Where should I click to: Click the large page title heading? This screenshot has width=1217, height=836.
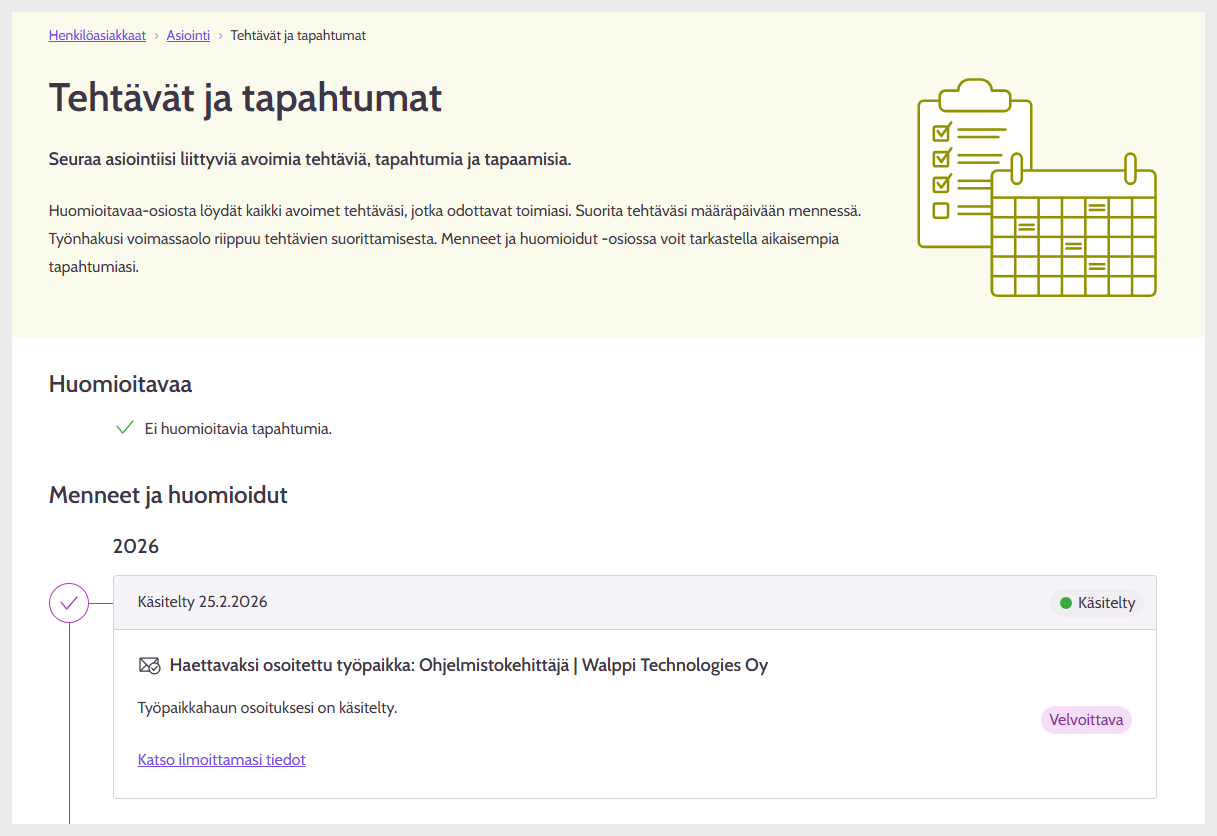point(245,99)
